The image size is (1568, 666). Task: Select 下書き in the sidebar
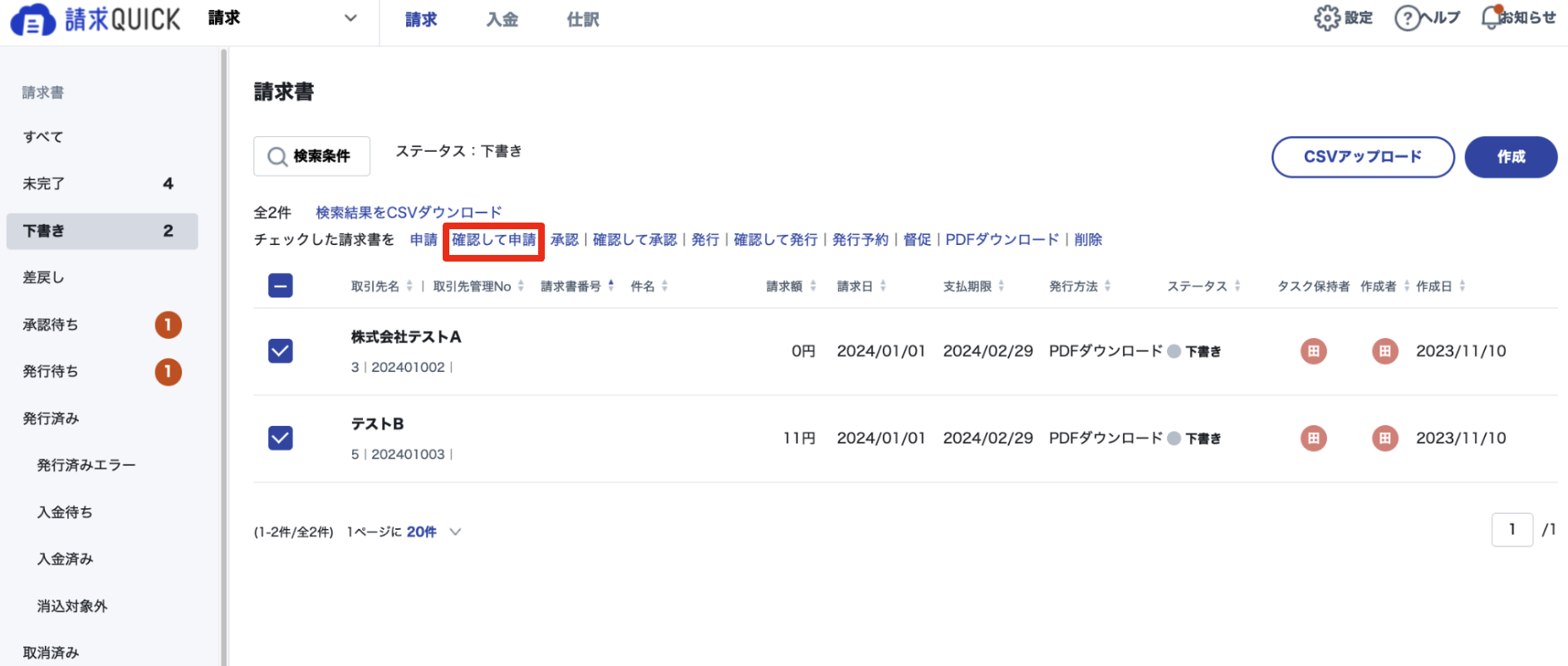pyautogui.click(x=102, y=231)
